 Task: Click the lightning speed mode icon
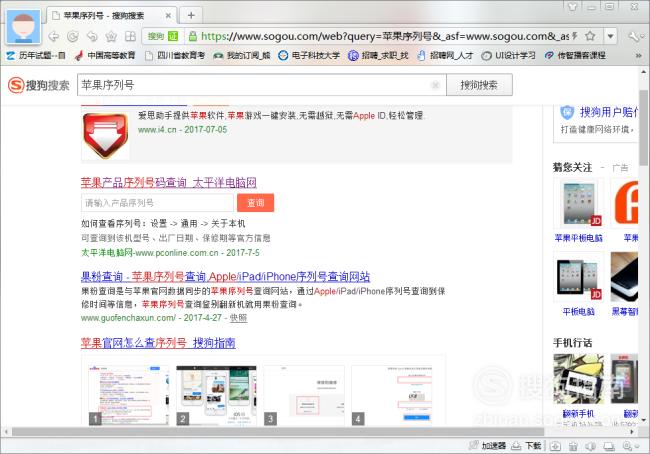pyautogui.click(x=575, y=36)
